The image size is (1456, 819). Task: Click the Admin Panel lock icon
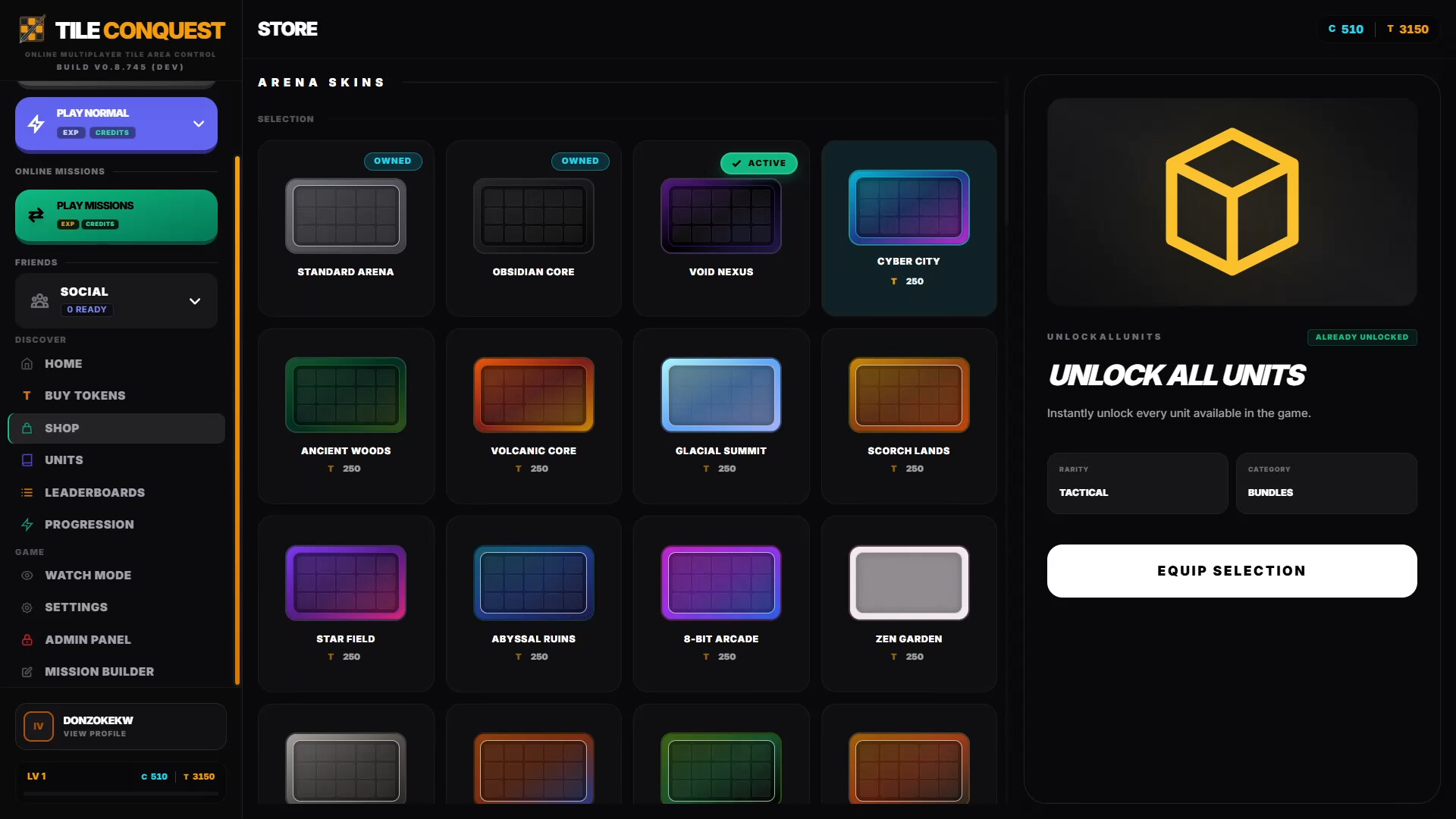[x=27, y=640]
